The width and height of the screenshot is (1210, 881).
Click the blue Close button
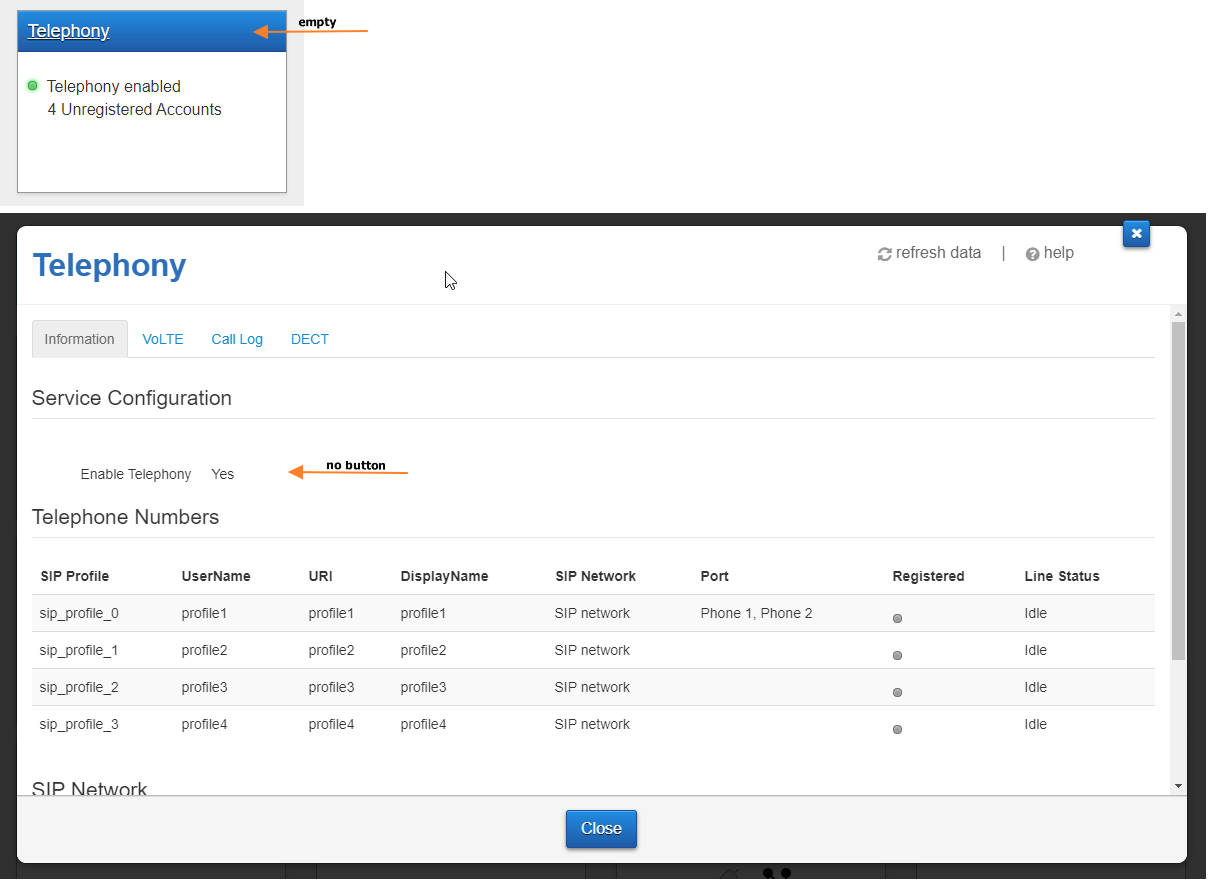(x=601, y=828)
